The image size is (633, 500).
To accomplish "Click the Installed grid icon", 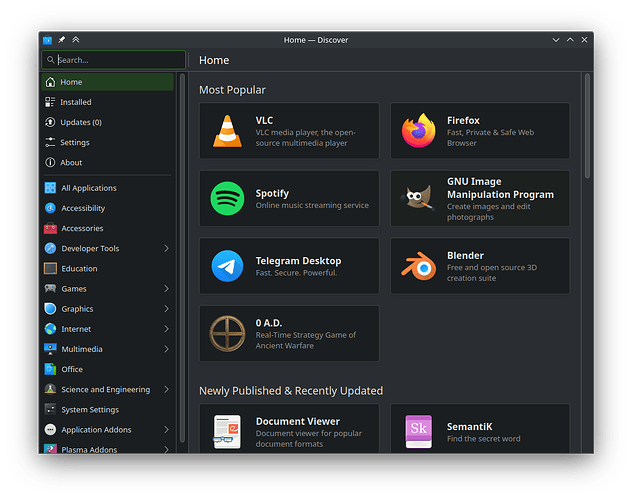I will pos(50,102).
